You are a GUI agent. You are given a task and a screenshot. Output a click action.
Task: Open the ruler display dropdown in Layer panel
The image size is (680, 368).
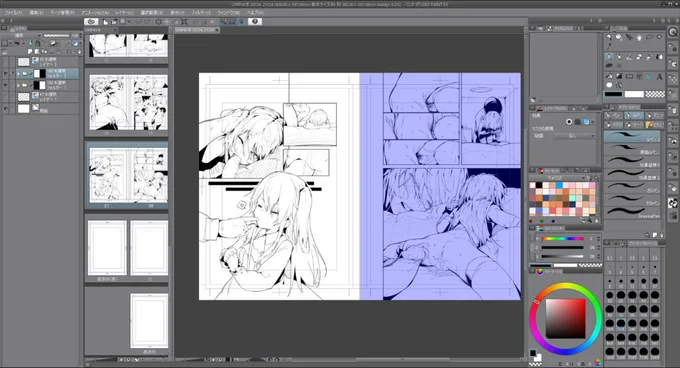(68, 43)
